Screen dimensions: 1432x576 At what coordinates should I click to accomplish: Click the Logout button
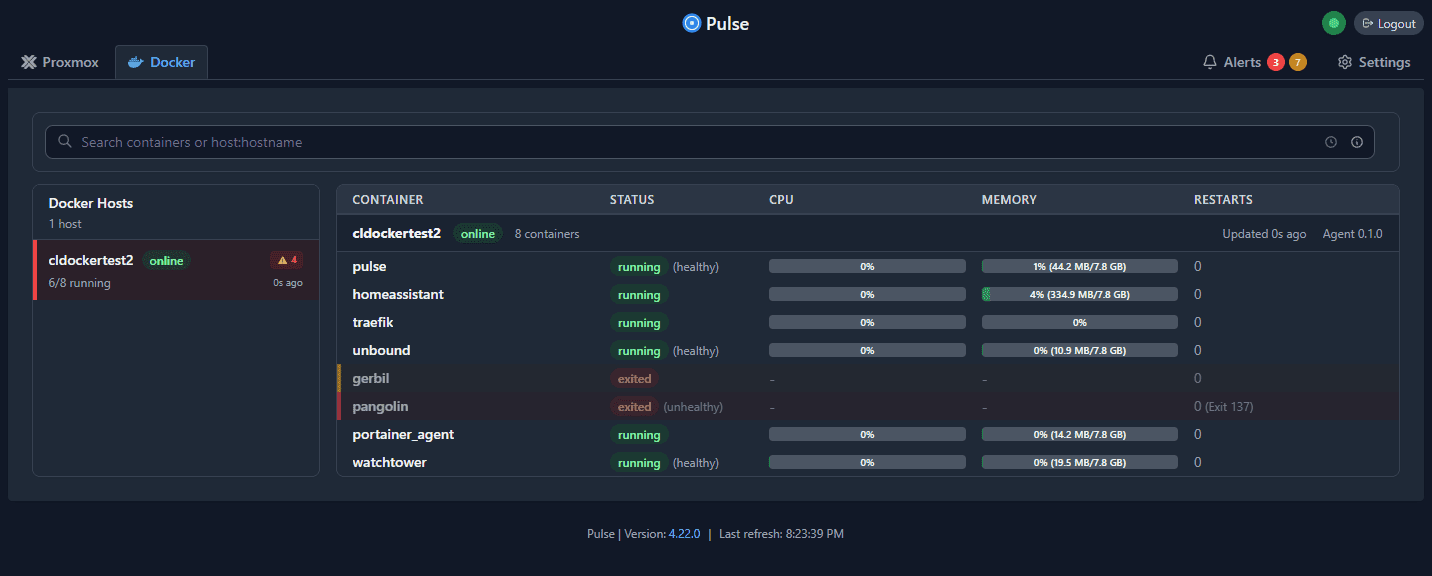tap(1388, 23)
